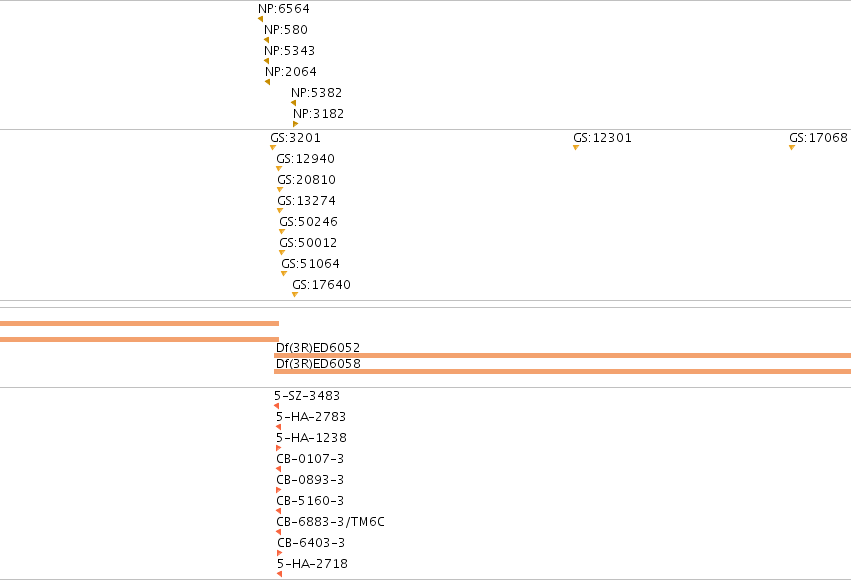Select the NP:5382 insertion label
This screenshot has height=580, width=851.
click(316, 93)
